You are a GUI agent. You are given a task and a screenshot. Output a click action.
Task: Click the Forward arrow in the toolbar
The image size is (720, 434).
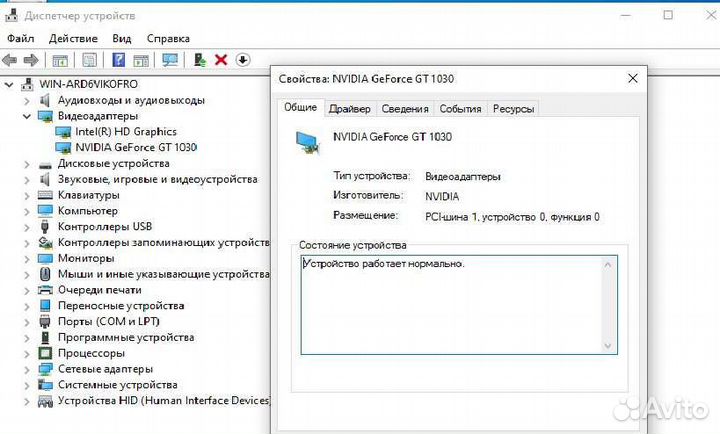point(31,60)
